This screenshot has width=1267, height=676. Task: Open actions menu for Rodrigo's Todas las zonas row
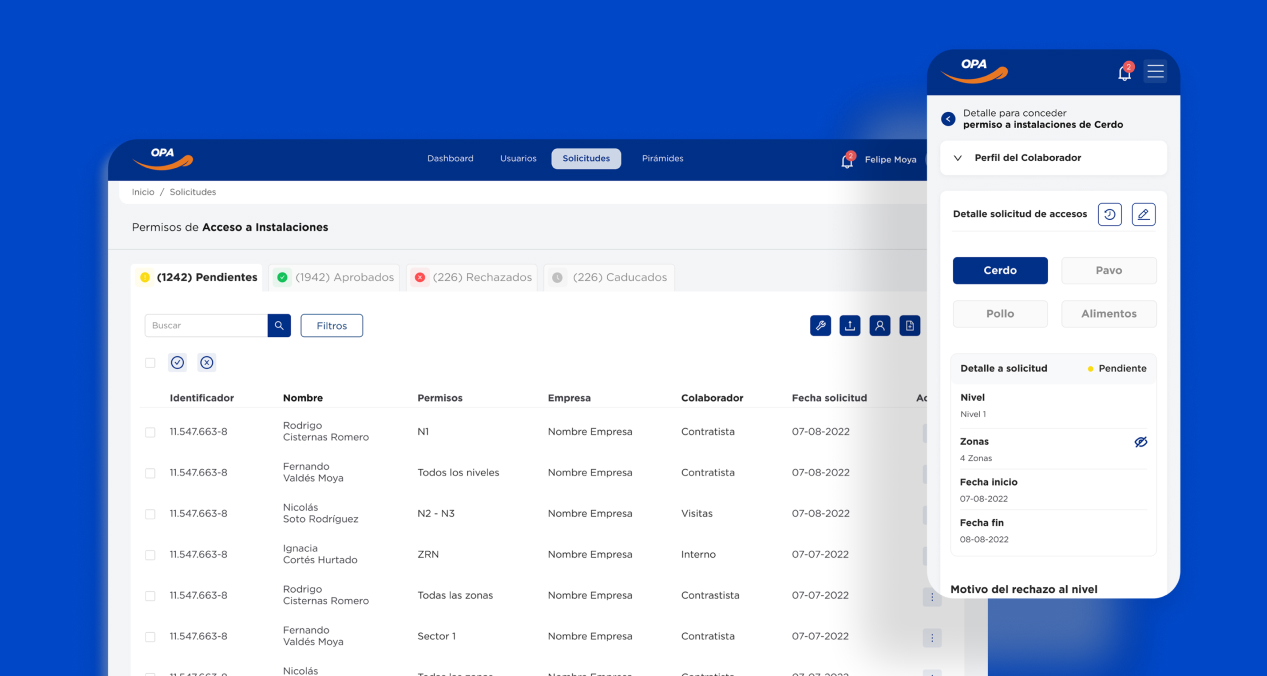coord(932,597)
